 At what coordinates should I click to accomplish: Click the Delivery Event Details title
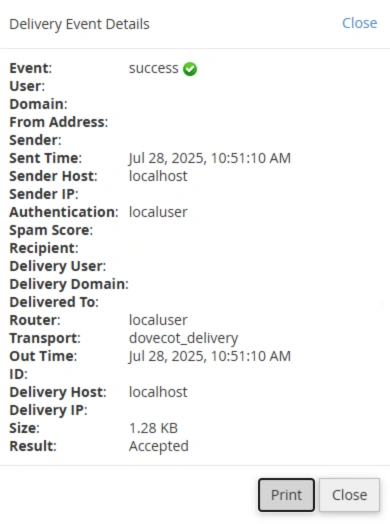79,24
